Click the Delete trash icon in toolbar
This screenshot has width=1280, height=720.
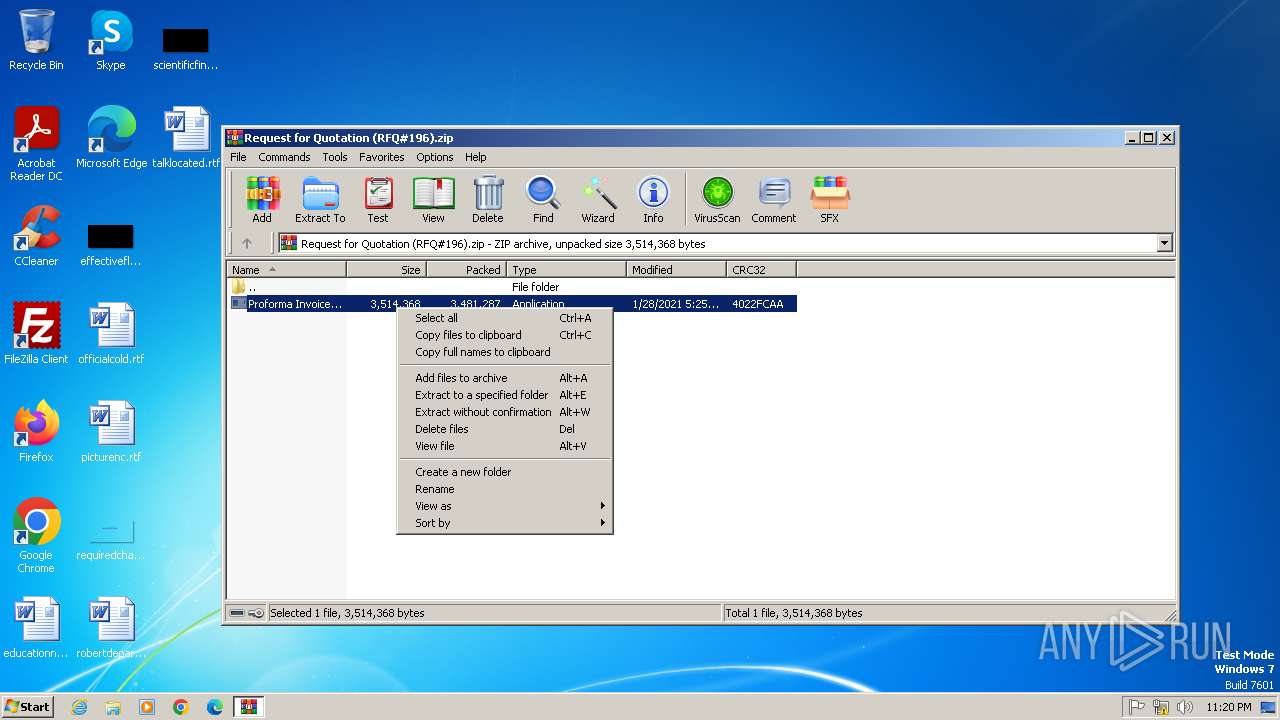click(x=488, y=200)
